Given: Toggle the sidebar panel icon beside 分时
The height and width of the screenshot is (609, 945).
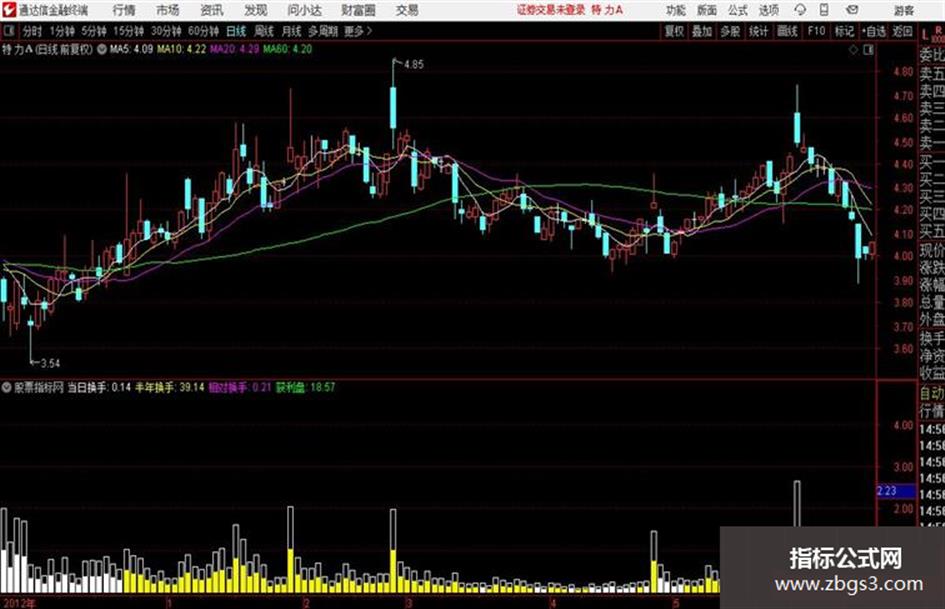Looking at the screenshot, I should [9, 30].
